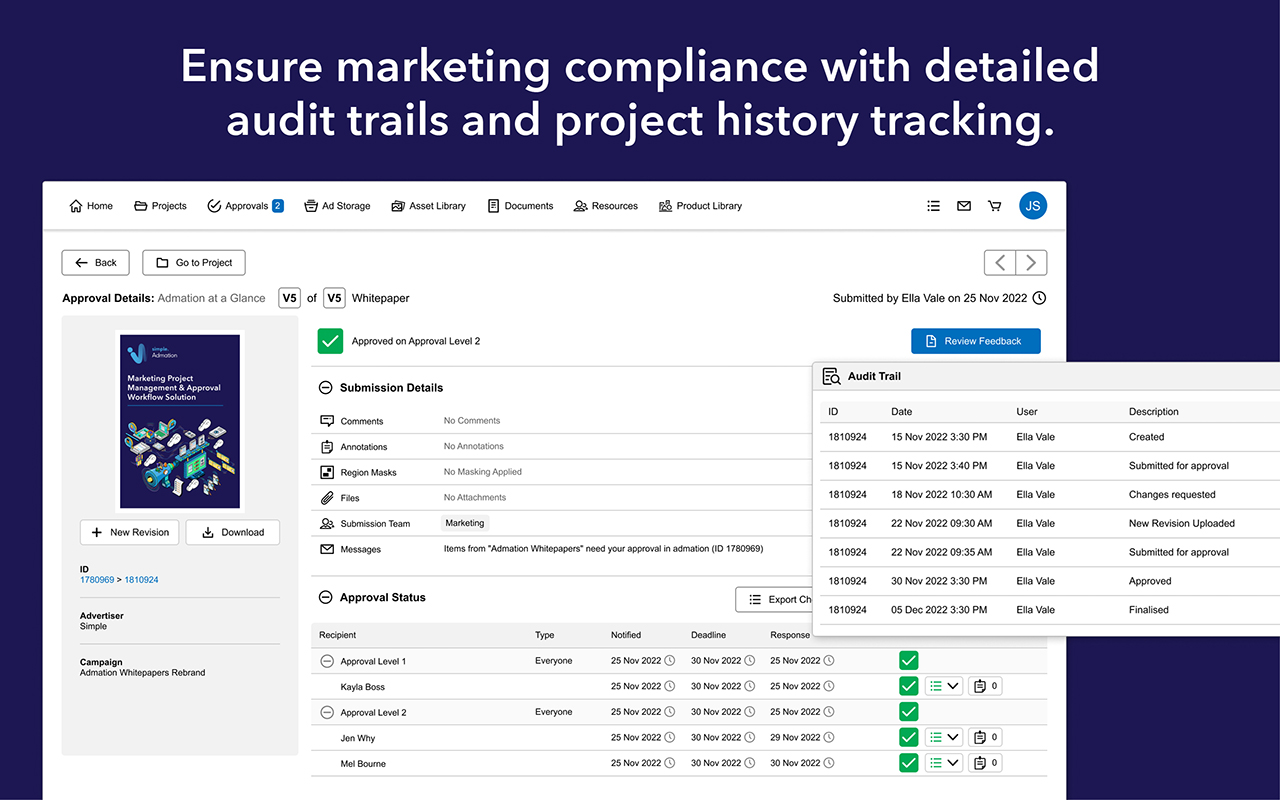Open the Product Library menu

pos(701,206)
